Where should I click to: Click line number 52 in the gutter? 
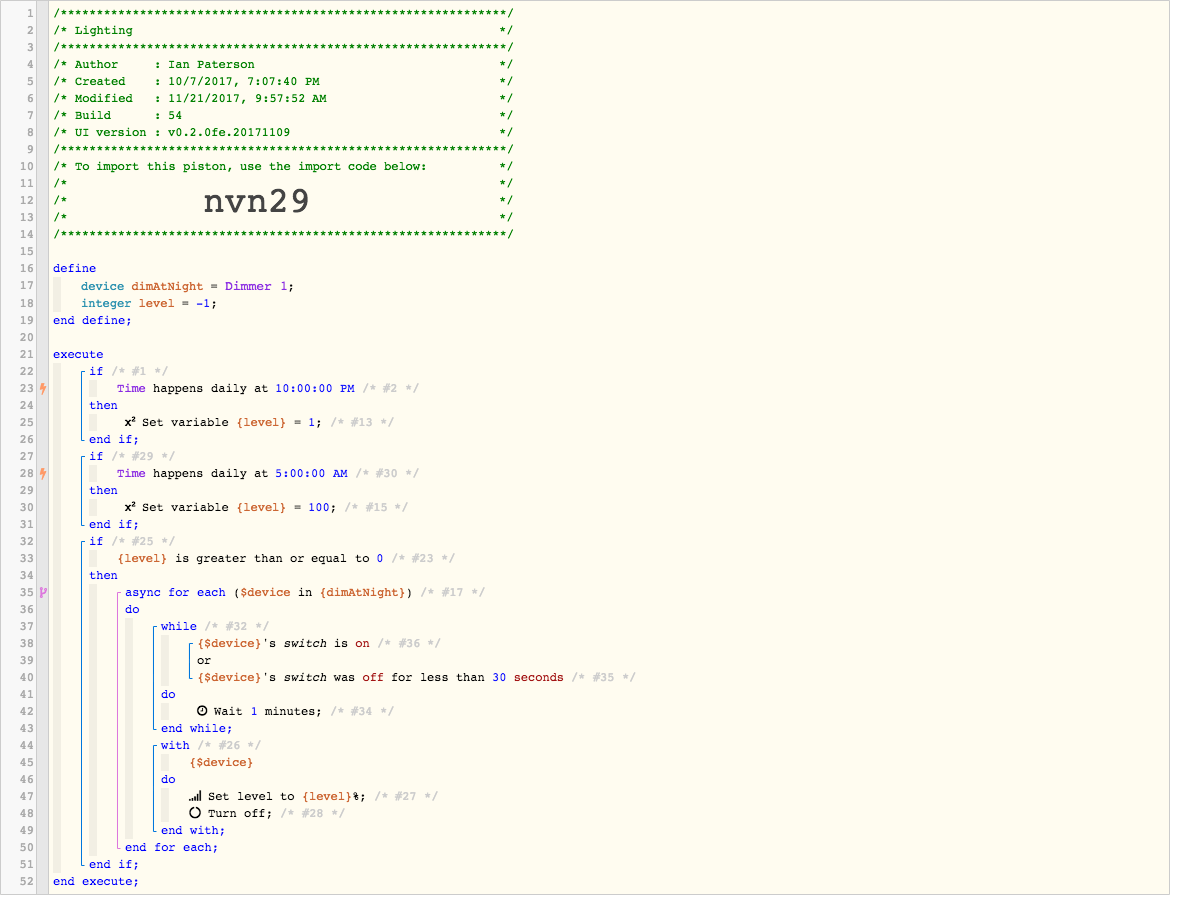pyautogui.click(x=27, y=883)
